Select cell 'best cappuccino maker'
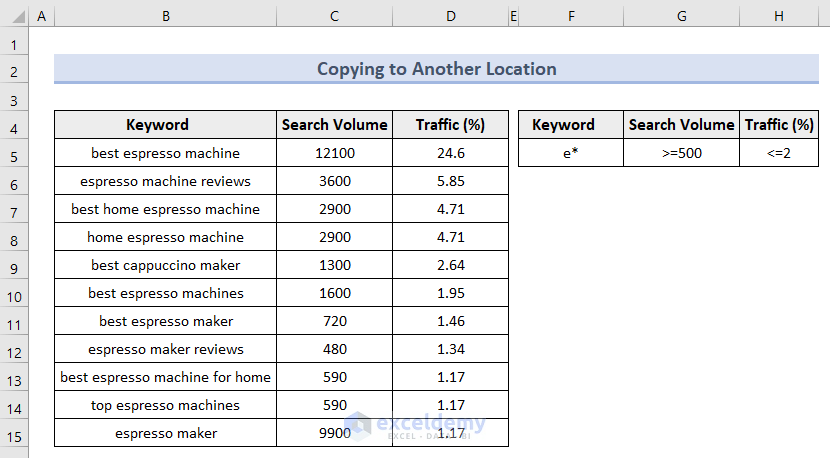The width and height of the screenshot is (830, 458). (x=165, y=265)
